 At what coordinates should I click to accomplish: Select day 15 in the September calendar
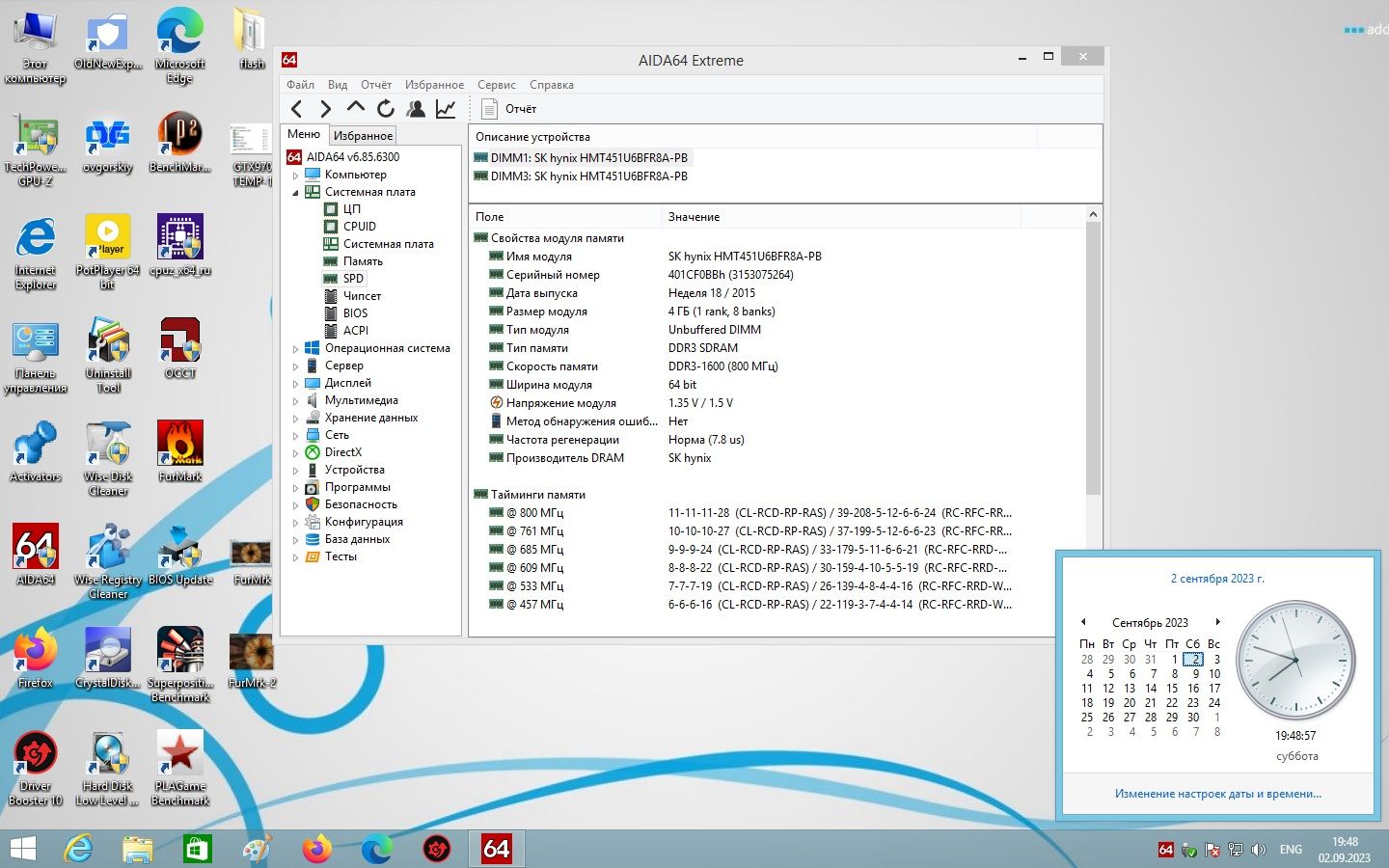click(x=1172, y=689)
